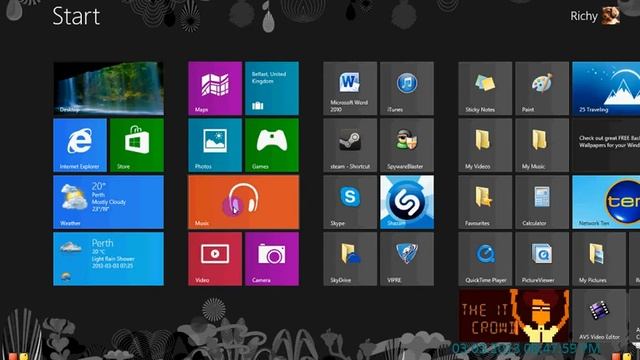
Task: Open the Perth Light Rain Shower tile
Action: (108, 259)
